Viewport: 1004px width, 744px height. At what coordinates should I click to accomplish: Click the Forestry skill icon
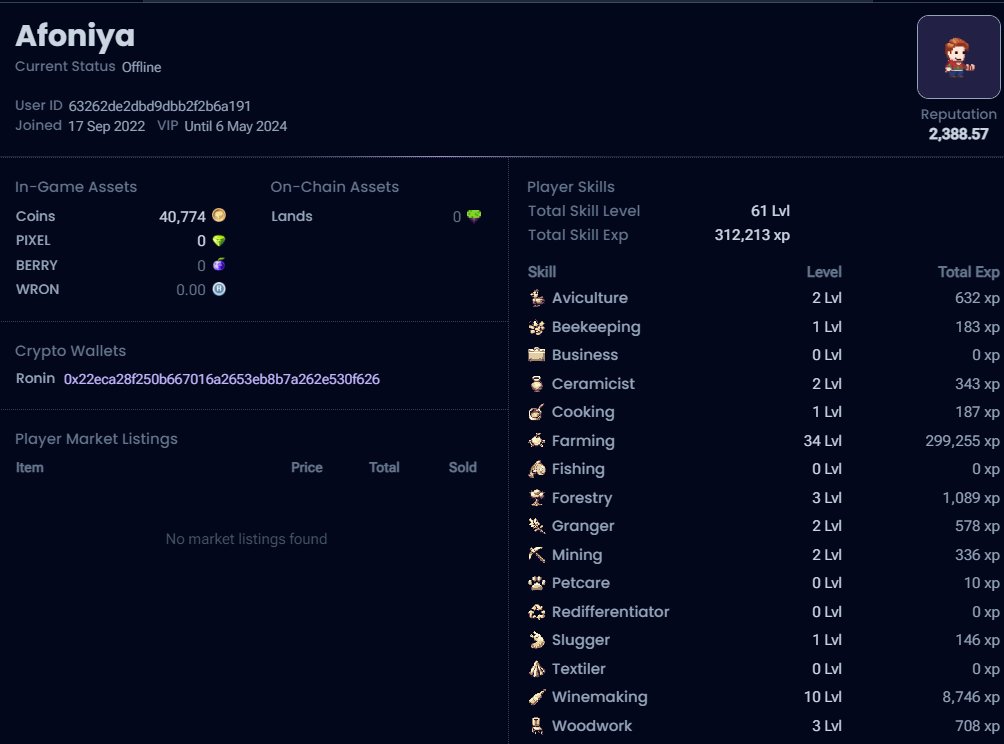pyautogui.click(x=537, y=497)
